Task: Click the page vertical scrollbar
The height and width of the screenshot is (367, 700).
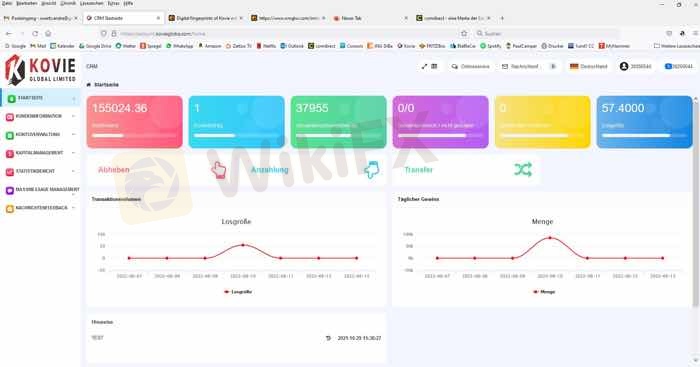Action: (695, 202)
